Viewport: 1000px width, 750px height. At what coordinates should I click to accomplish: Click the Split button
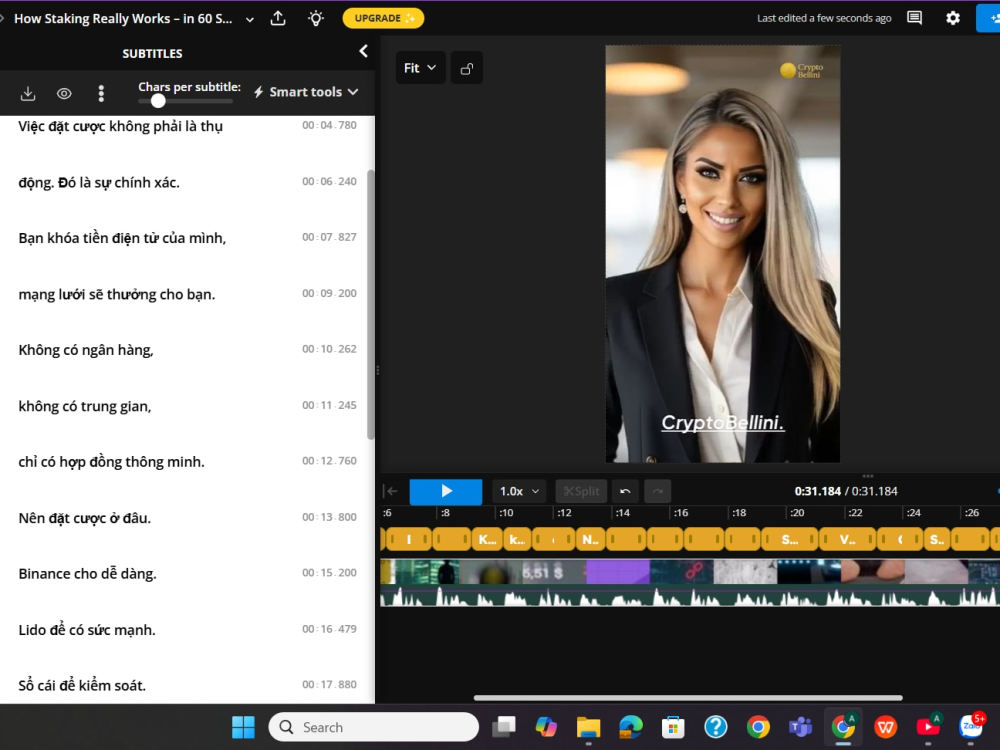[x=581, y=491]
